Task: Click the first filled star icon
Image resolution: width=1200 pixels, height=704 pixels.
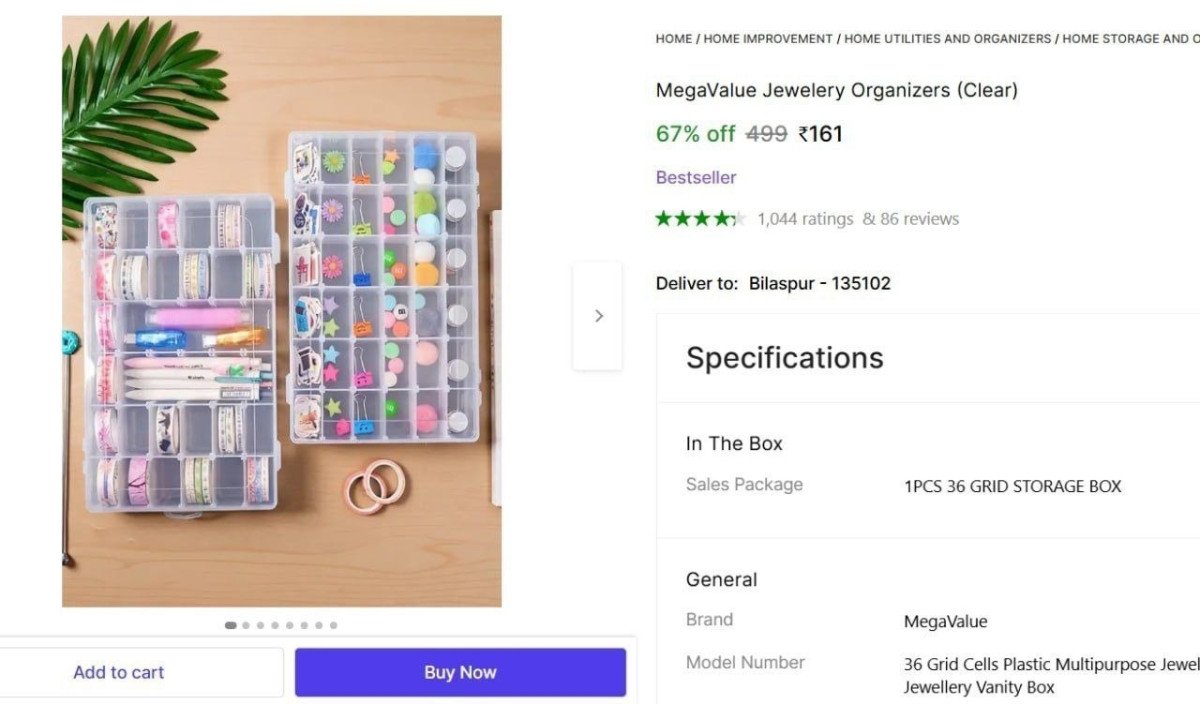Action: point(663,217)
